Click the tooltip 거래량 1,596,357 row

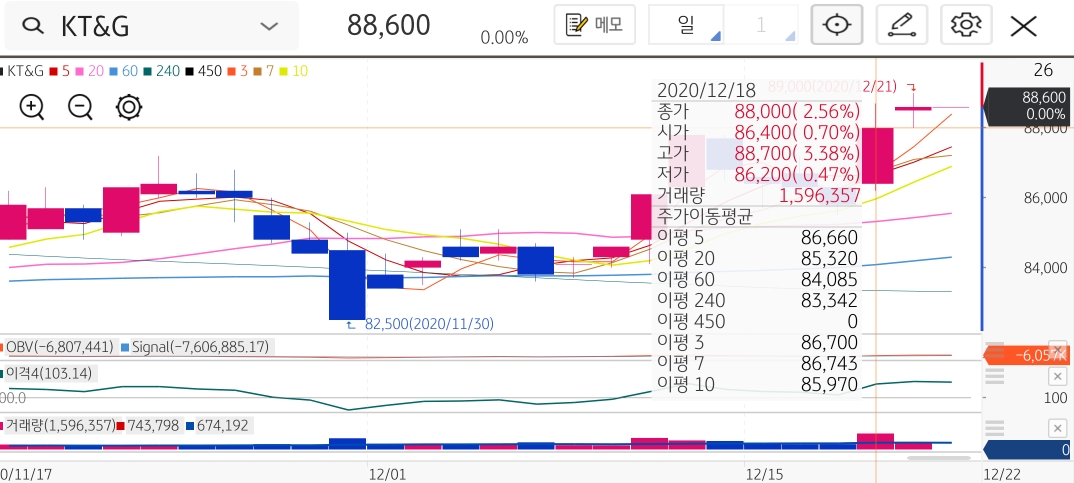point(758,196)
